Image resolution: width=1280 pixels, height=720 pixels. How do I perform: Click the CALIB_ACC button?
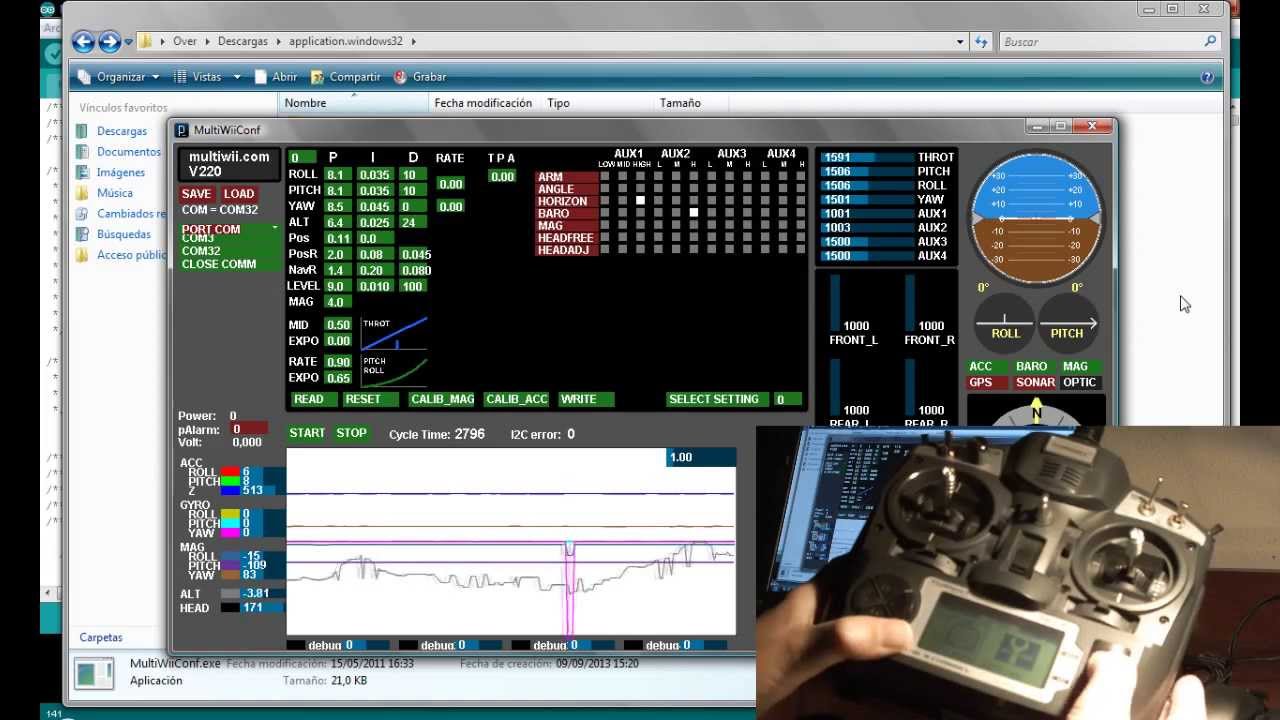click(x=517, y=399)
